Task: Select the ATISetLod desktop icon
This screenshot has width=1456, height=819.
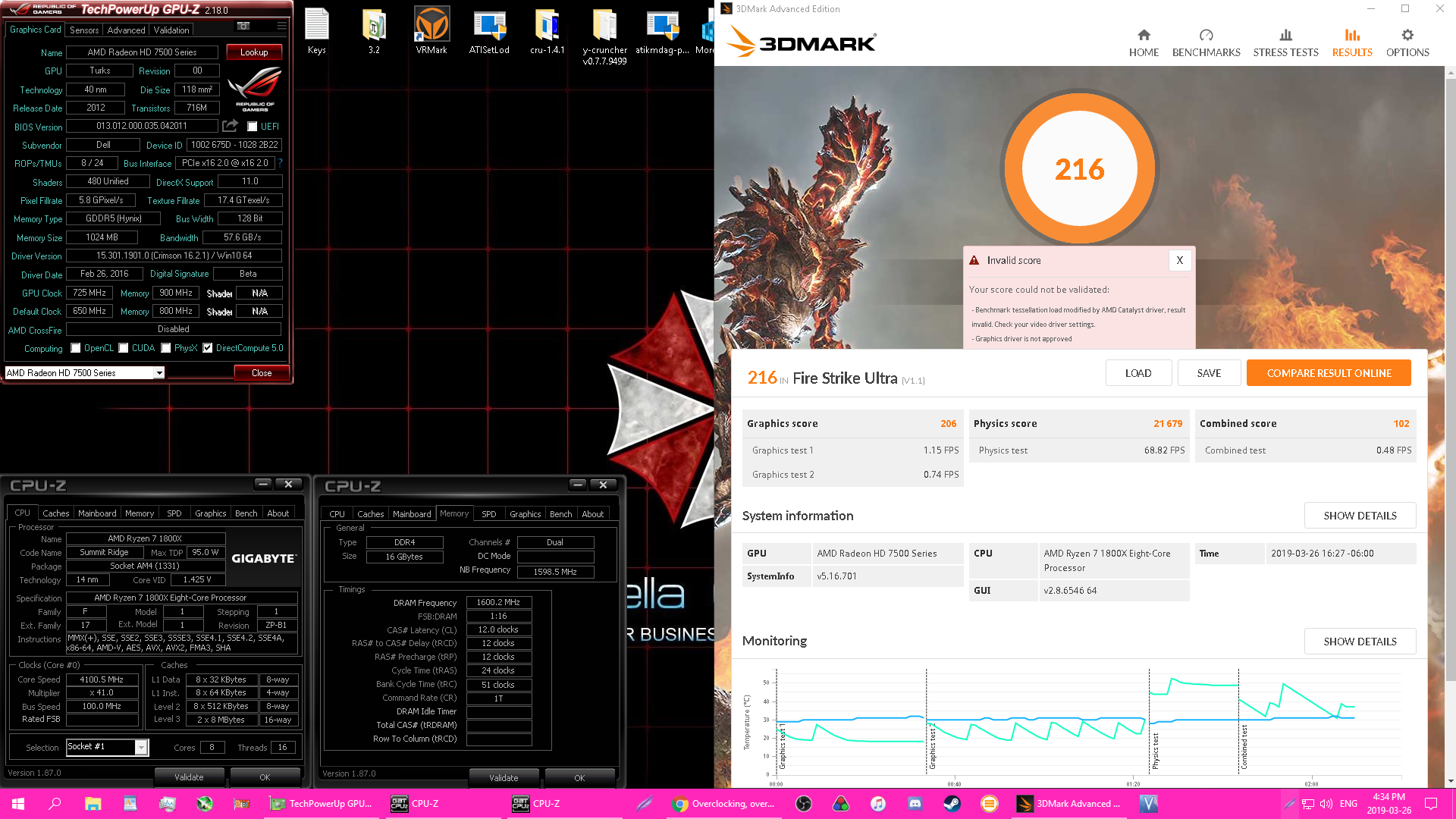Action: [x=489, y=31]
